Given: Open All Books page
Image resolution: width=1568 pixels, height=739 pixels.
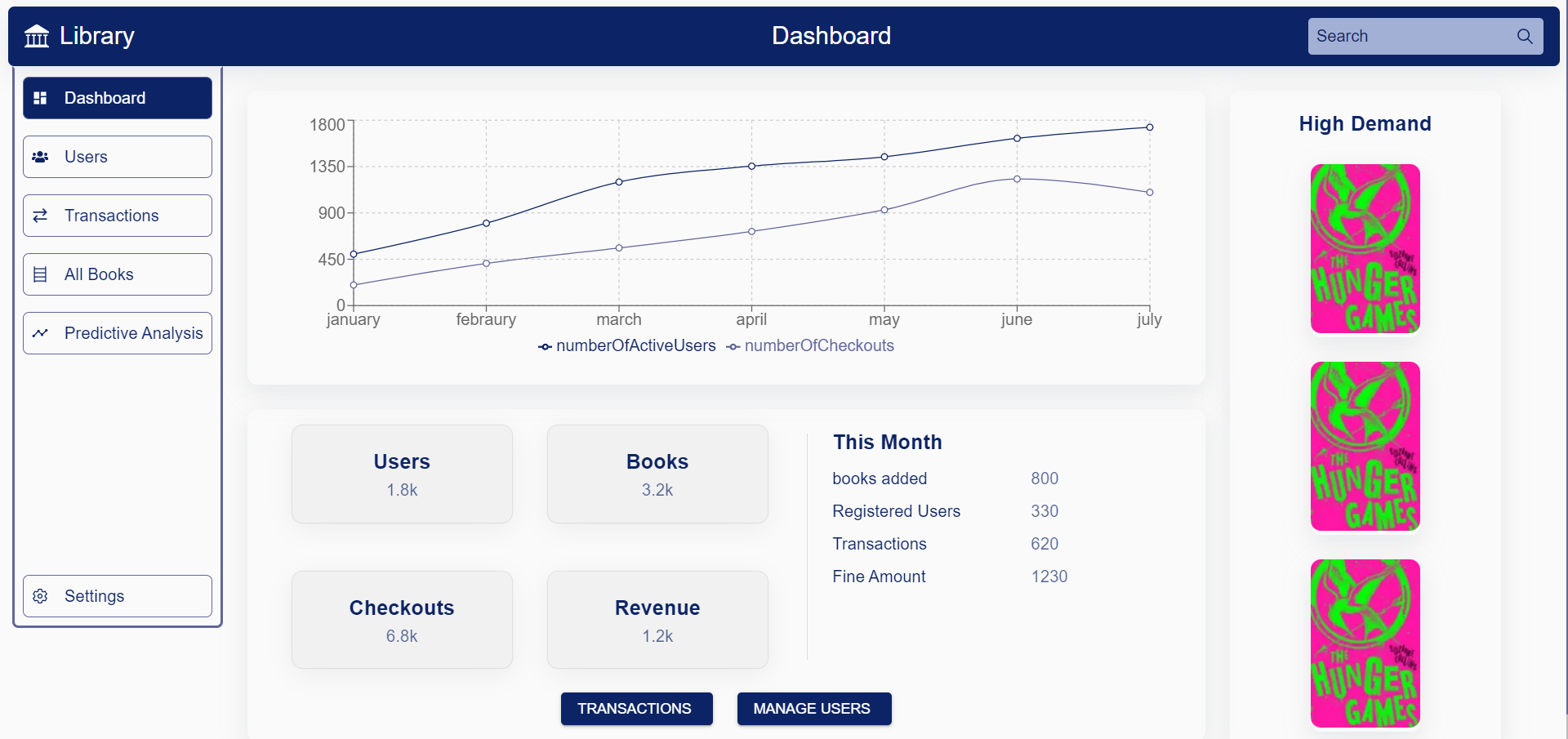Looking at the screenshot, I should click(118, 274).
